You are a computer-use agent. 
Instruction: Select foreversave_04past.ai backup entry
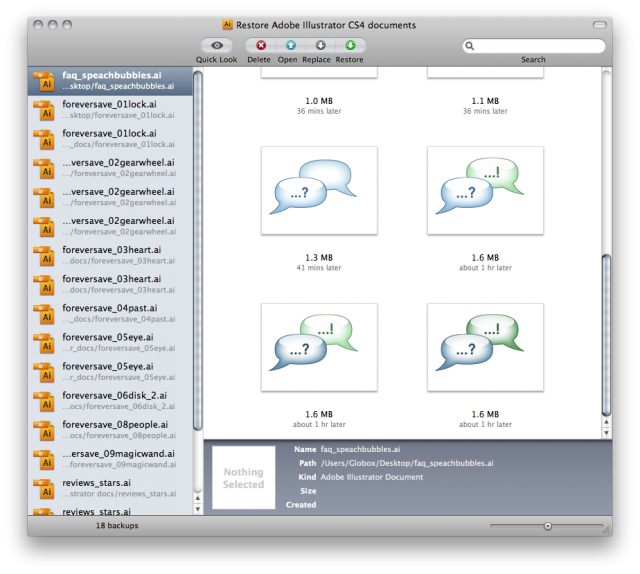point(110,313)
